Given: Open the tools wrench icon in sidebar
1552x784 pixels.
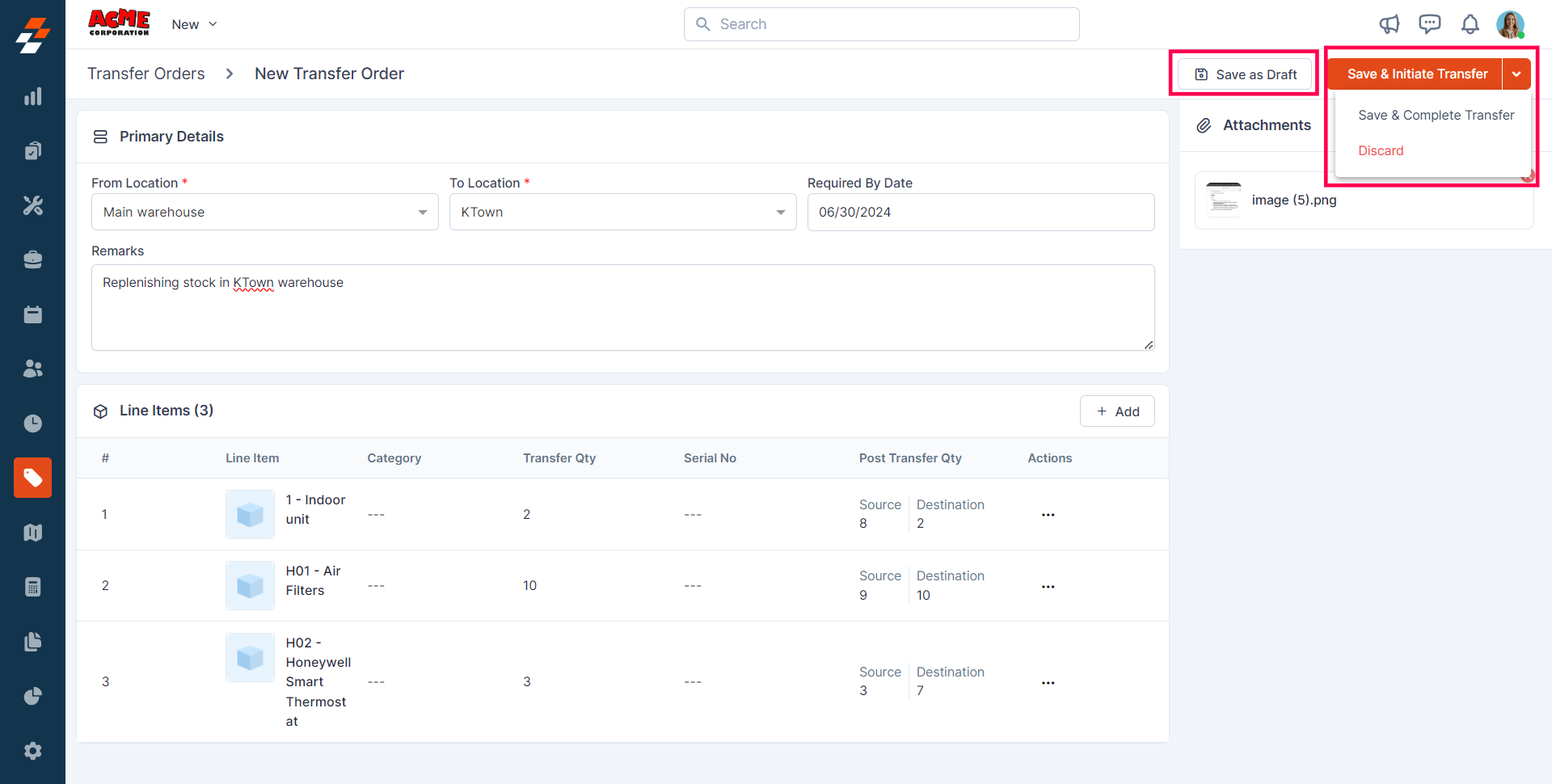Looking at the screenshot, I should 32,205.
